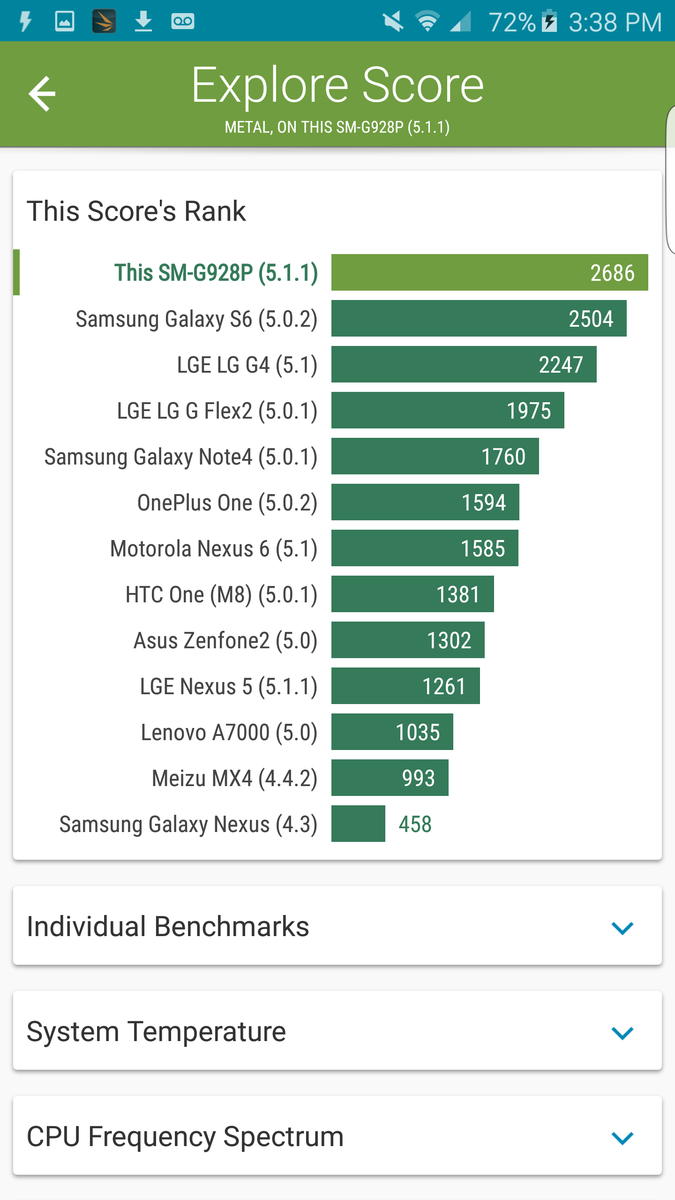The height and width of the screenshot is (1200, 675).
Task: Expand System Temperature chevron
Action: 621,1033
